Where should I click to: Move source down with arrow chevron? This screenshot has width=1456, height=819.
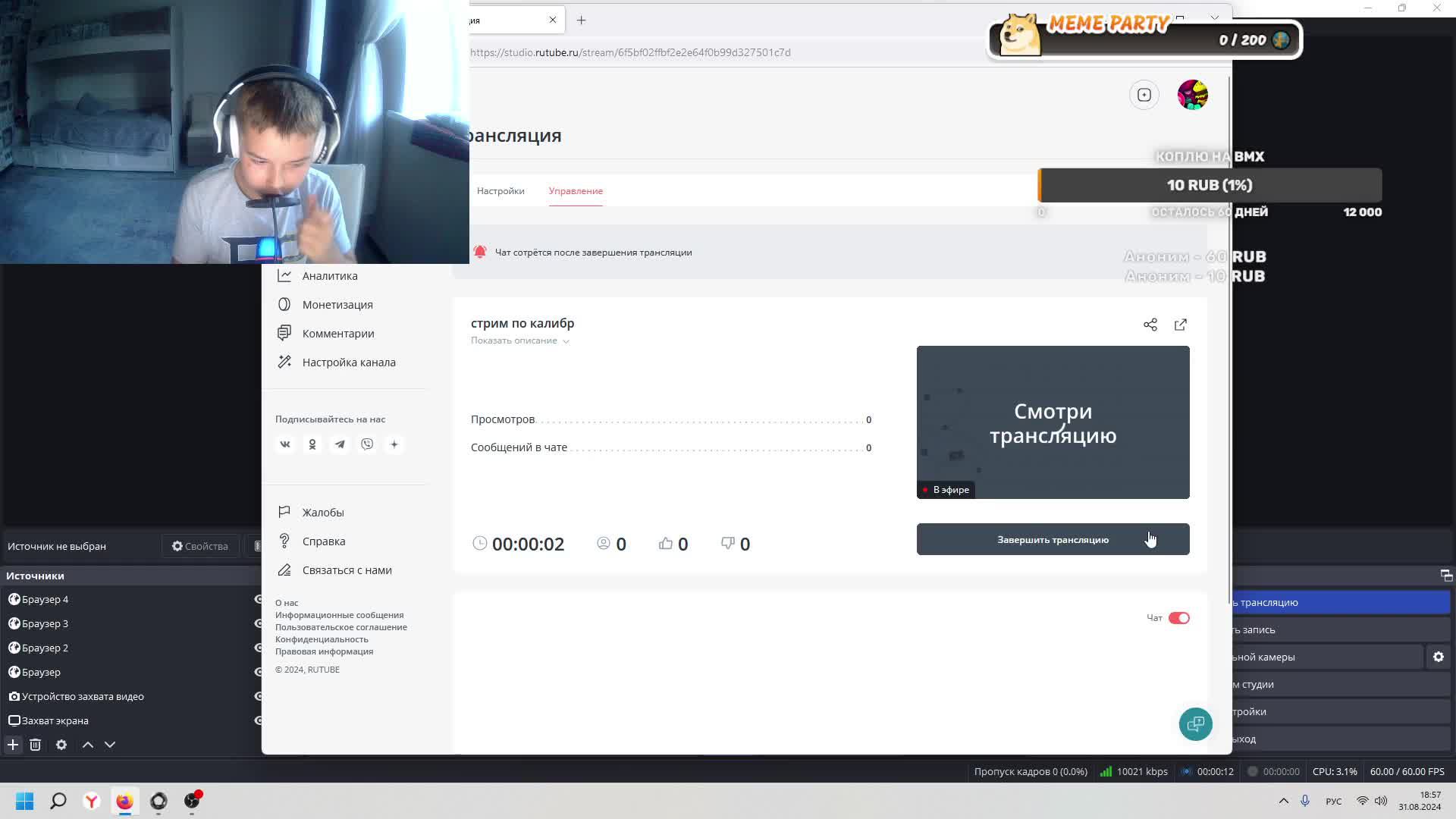click(110, 745)
